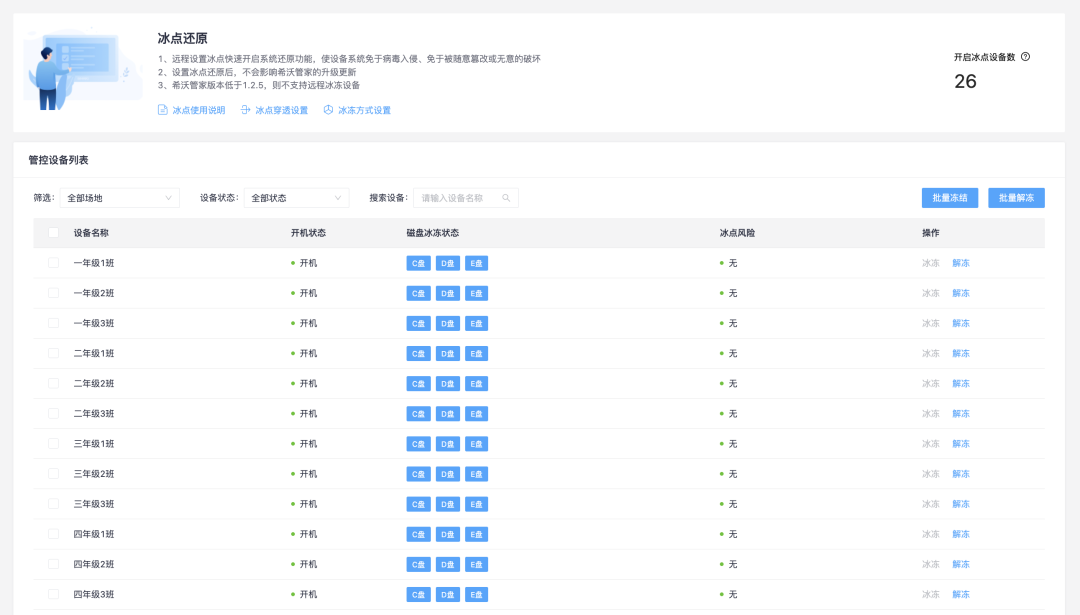Open the 冰点穿透设置 link
Screen dimensions: 1080x615
tap(274, 110)
